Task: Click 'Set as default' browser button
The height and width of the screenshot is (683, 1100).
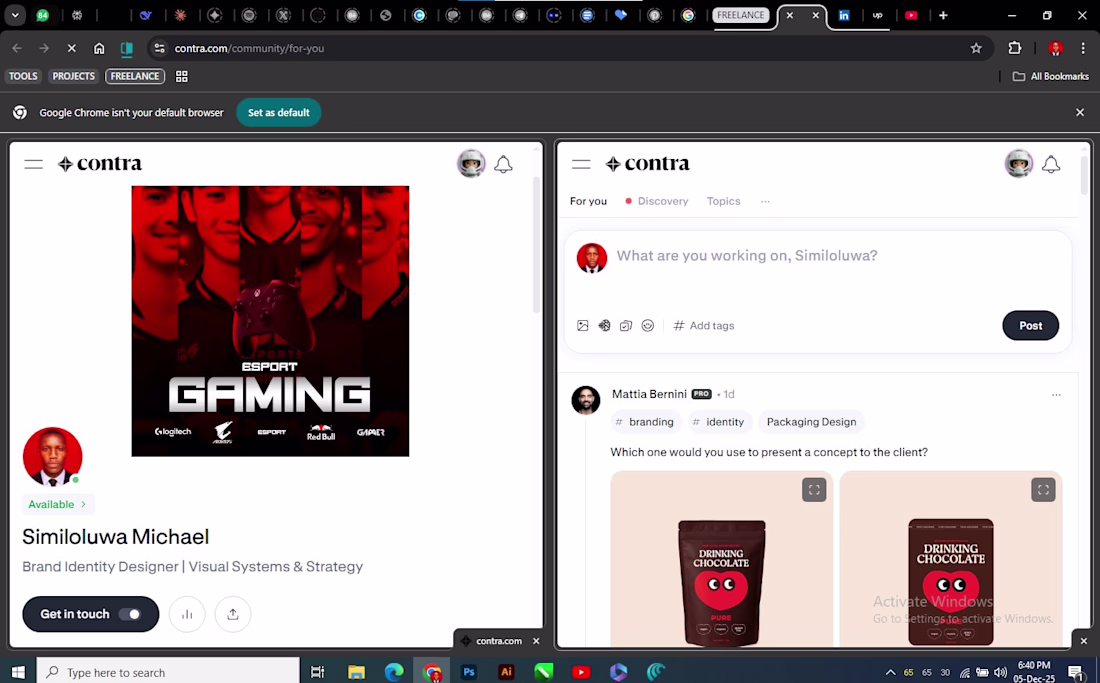Action: [279, 113]
